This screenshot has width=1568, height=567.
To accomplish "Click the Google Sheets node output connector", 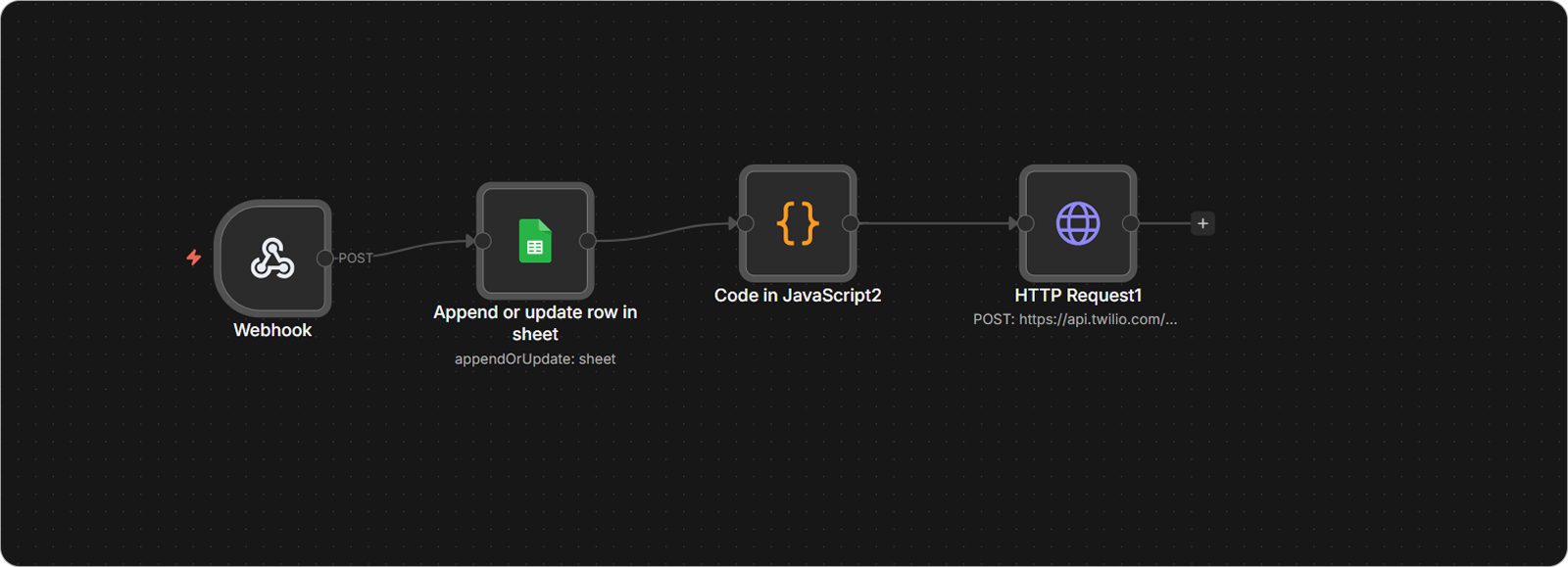I will tap(588, 241).
